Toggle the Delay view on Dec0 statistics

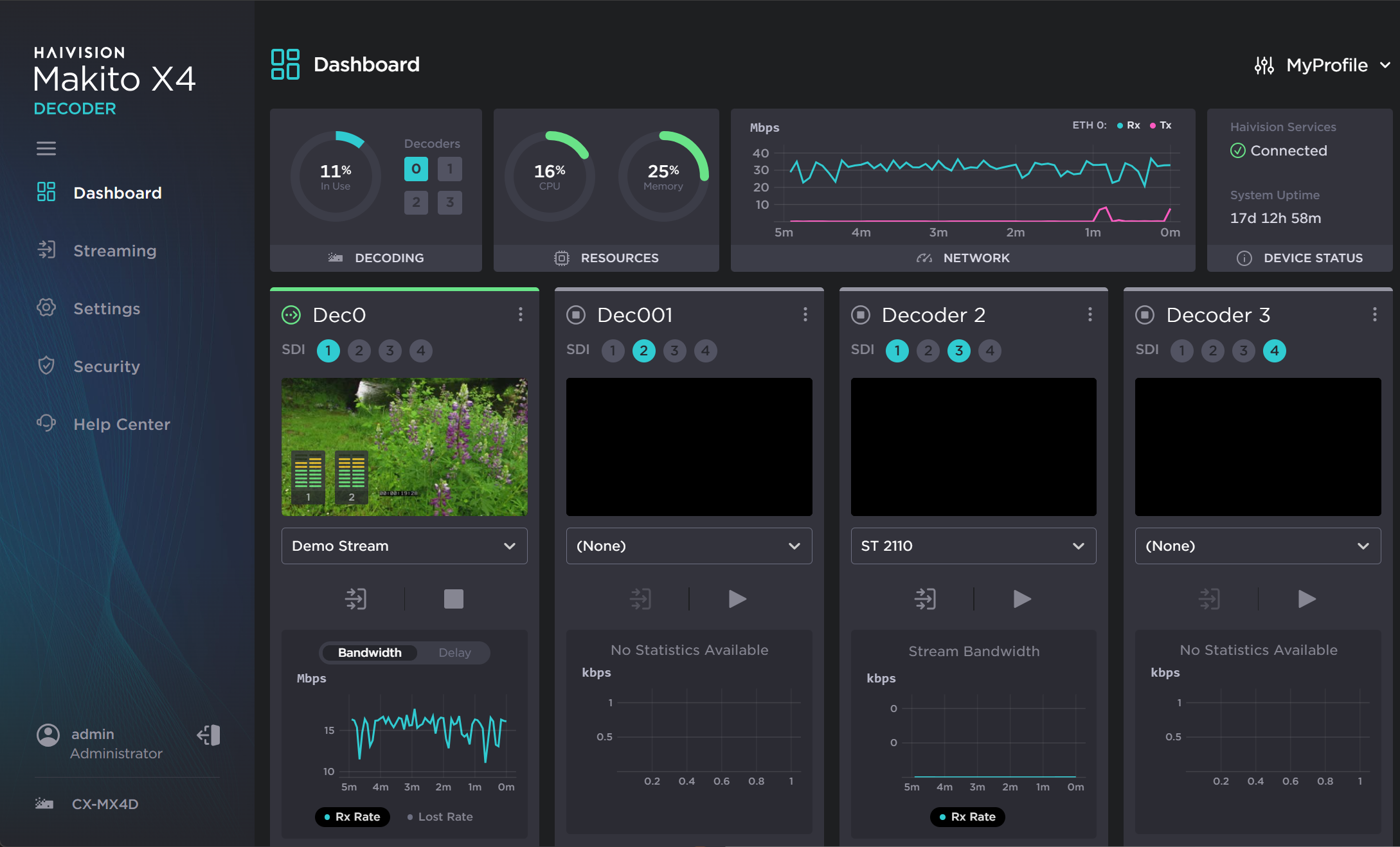coord(454,652)
